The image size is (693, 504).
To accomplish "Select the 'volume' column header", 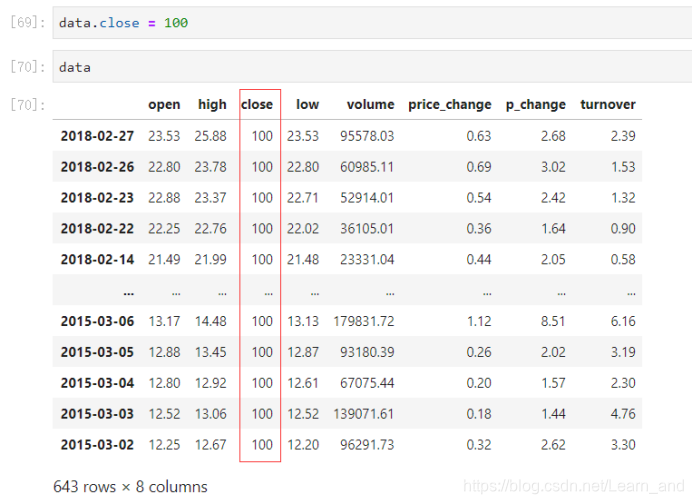I will (370, 105).
